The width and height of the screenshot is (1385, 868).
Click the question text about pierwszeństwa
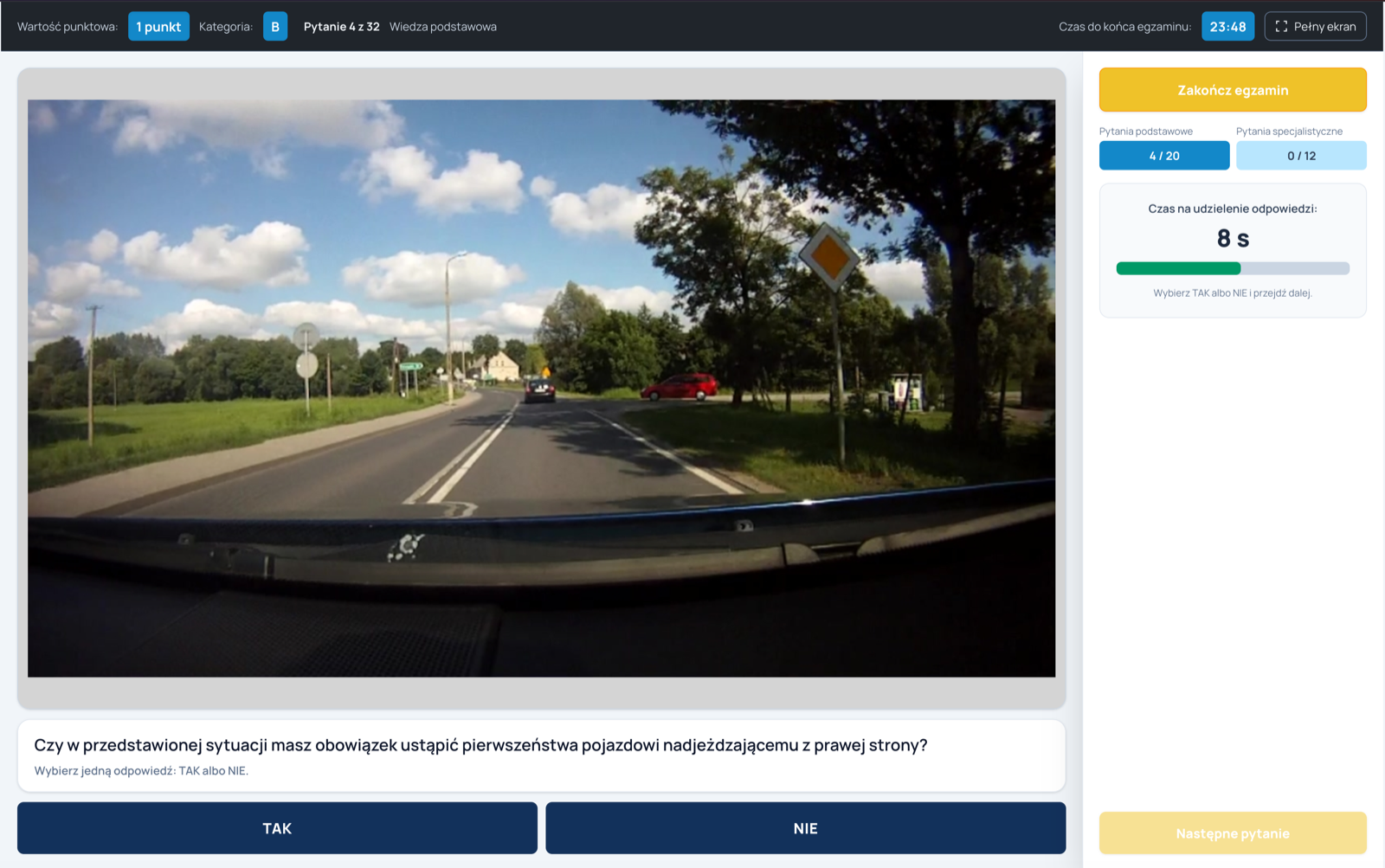pyautogui.click(x=480, y=745)
